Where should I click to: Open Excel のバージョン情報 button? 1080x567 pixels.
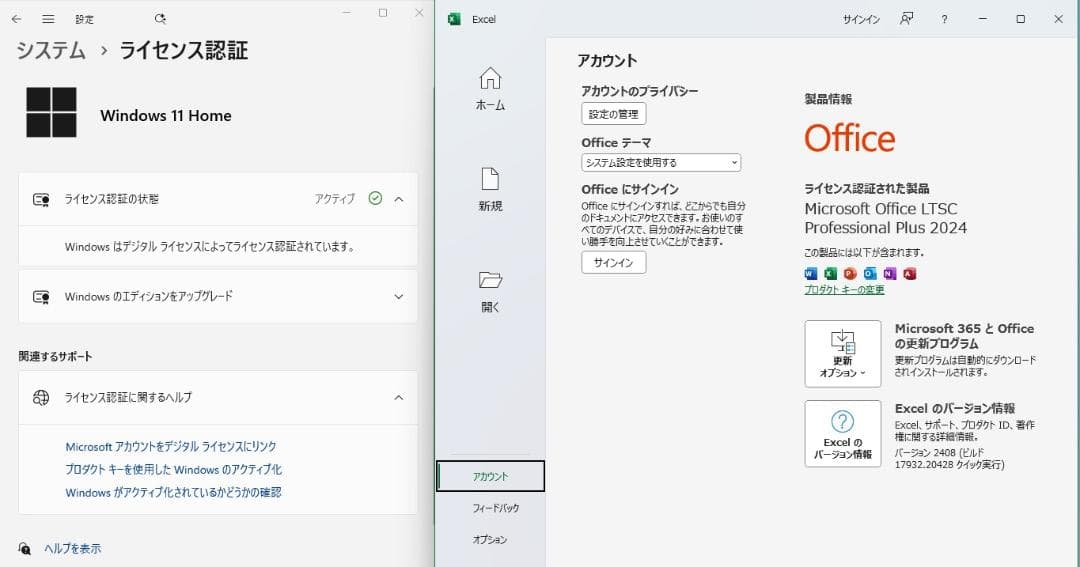[x=843, y=434]
